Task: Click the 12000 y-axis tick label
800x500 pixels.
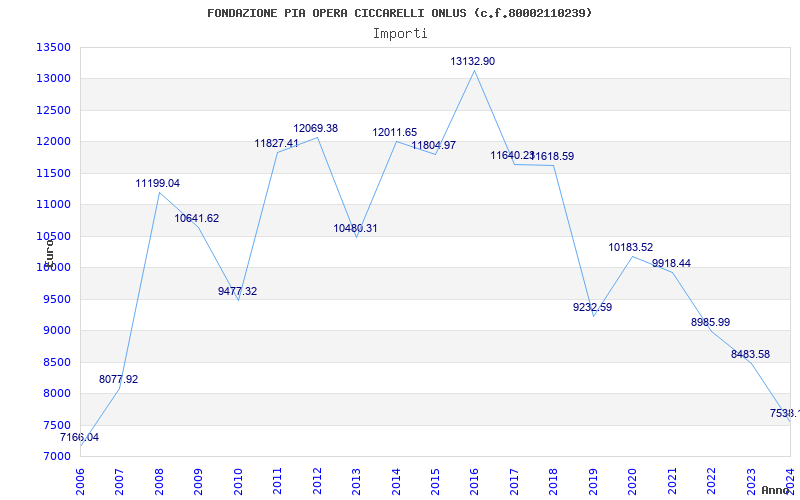Action: (53, 141)
